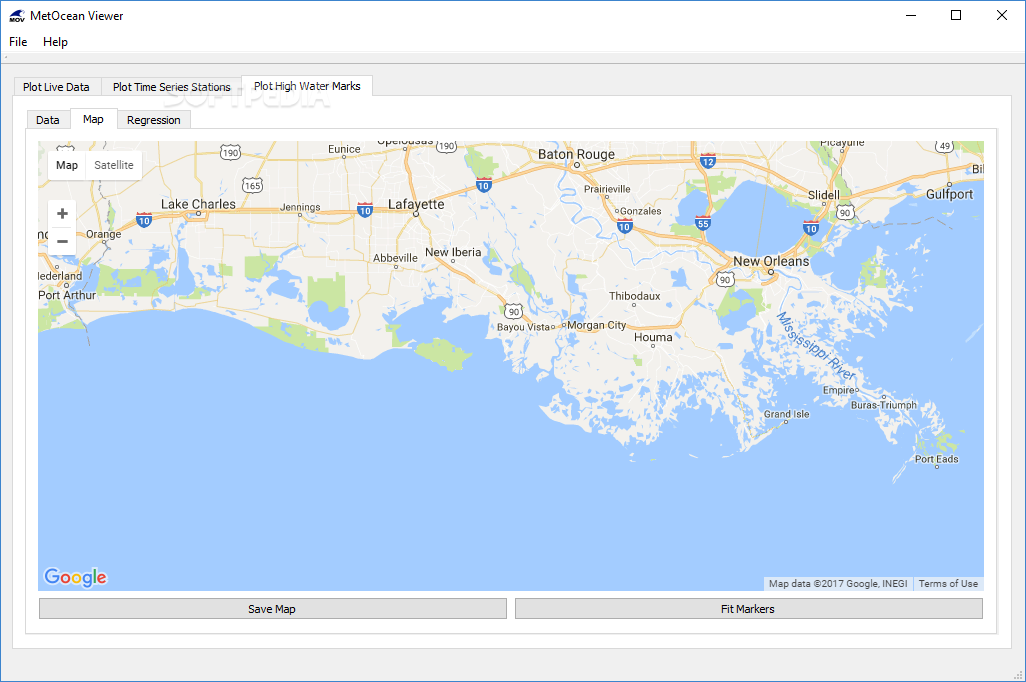Click the New Orleans map label
Viewport: 1026px width, 682px height.
pyautogui.click(x=771, y=261)
